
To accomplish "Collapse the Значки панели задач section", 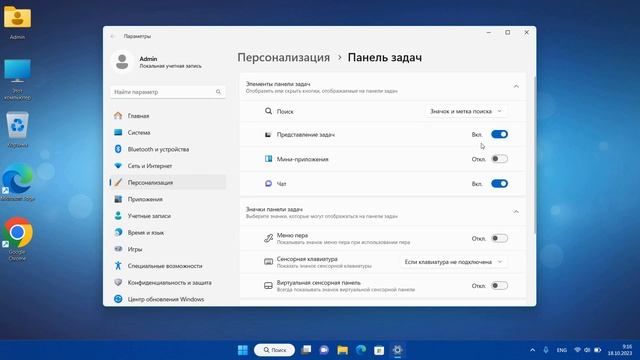I will 516,212.
